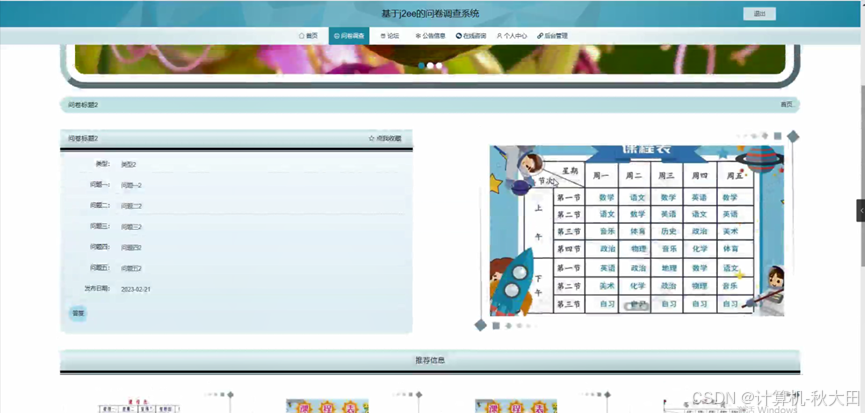865x413 pixels.
Task: Open the 问卷调查 navigation tab
Action: [349, 36]
